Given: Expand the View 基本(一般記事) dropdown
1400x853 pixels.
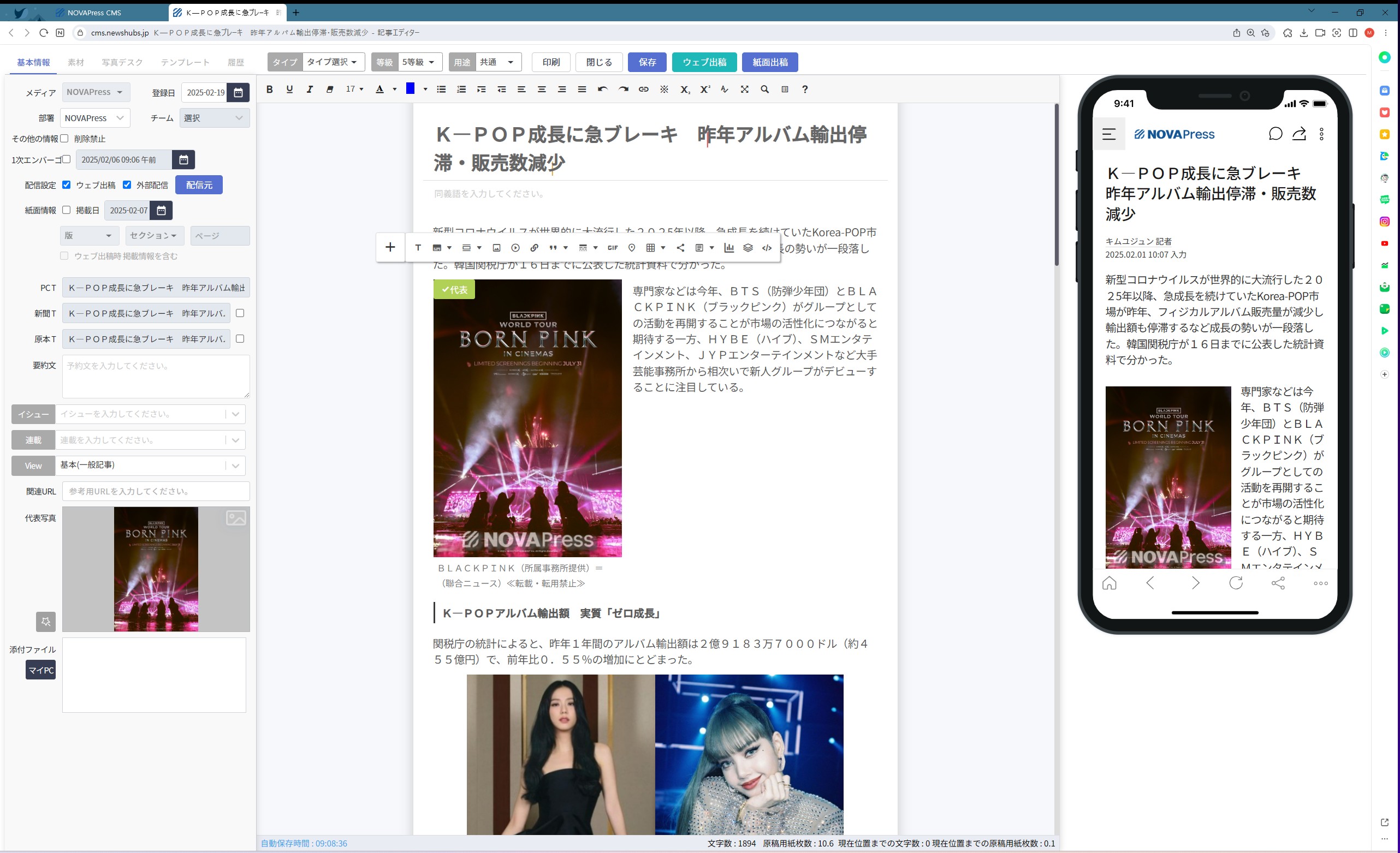Looking at the screenshot, I should [235, 466].
